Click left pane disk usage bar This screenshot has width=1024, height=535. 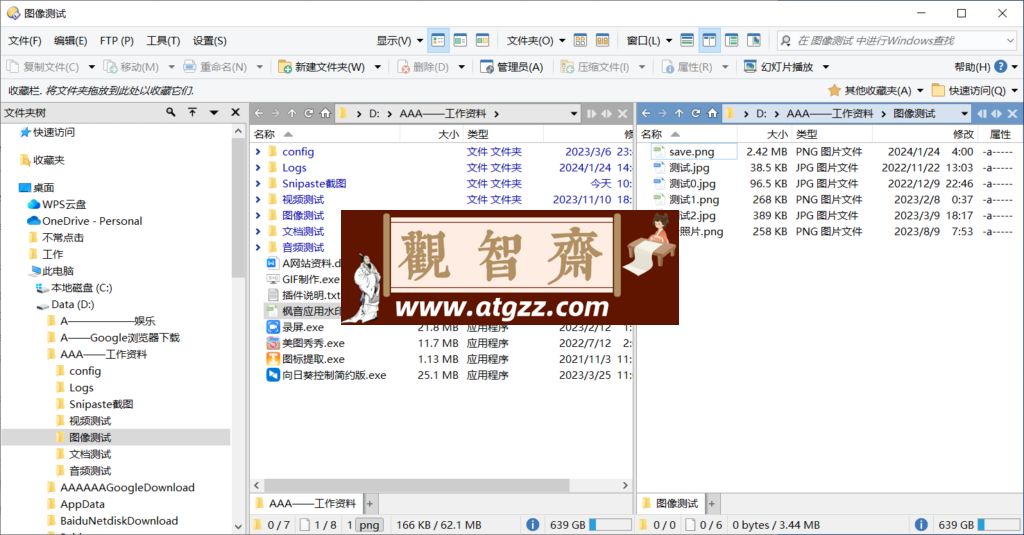point(610,525)
